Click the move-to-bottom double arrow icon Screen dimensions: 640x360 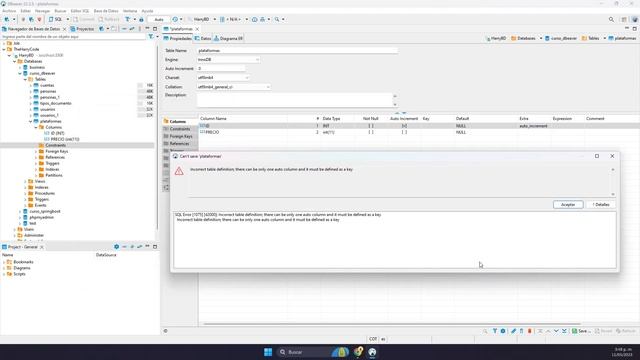point(564,331)
